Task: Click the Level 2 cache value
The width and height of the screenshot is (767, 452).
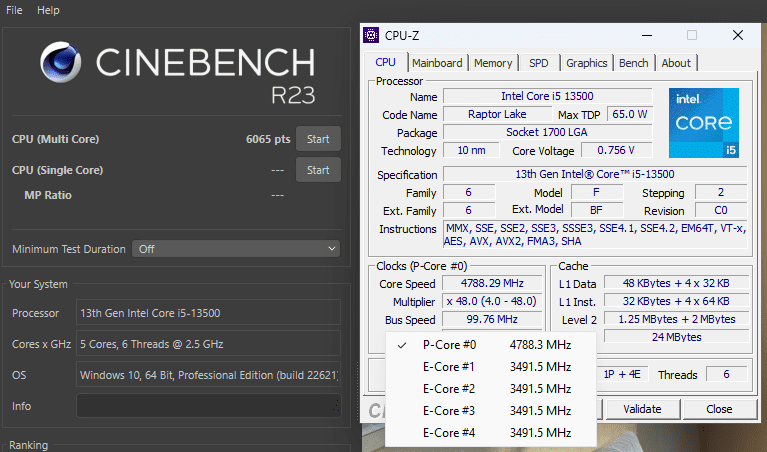Action: pos(677,319)
